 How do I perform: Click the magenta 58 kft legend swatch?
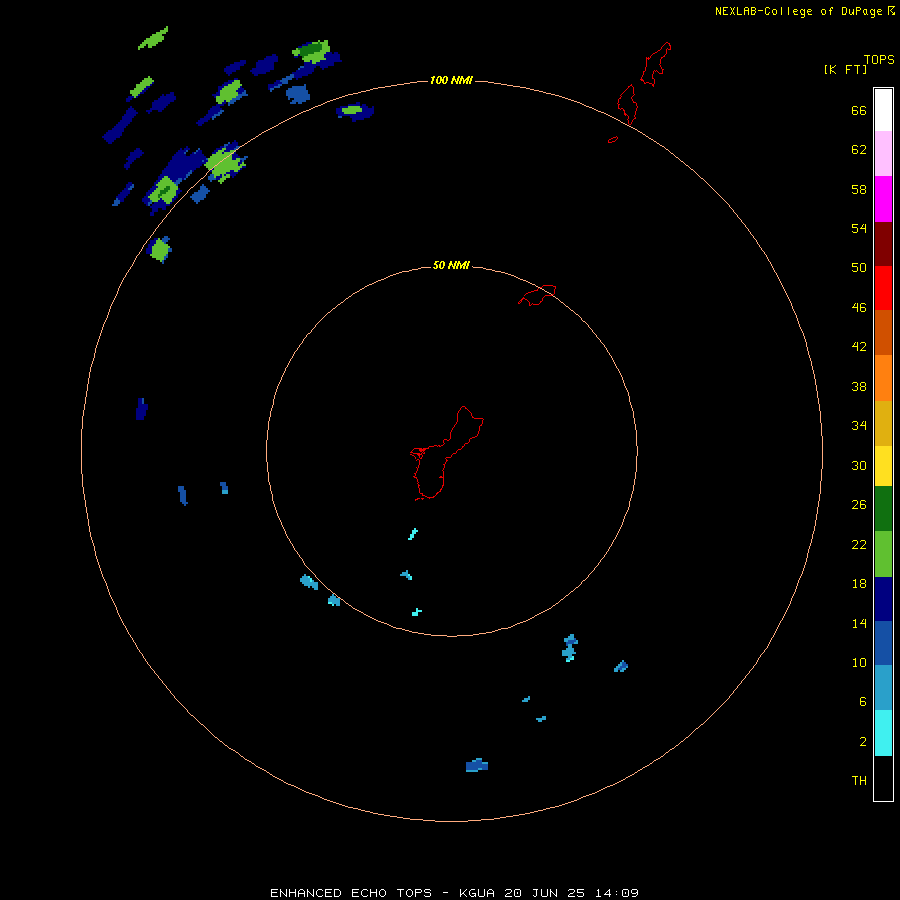(883, 199)
